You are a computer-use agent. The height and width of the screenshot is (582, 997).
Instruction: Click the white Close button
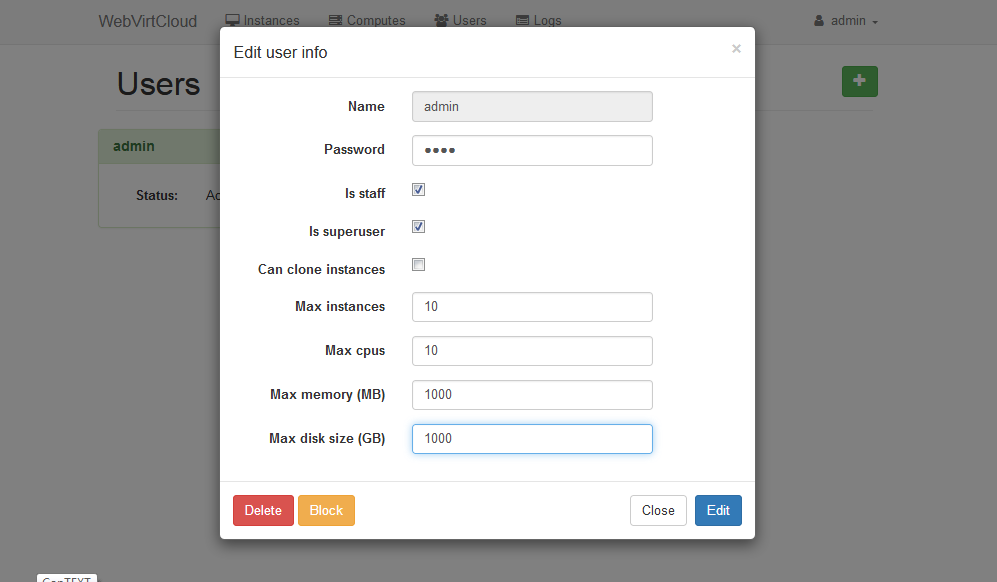(x=658, y=510)
